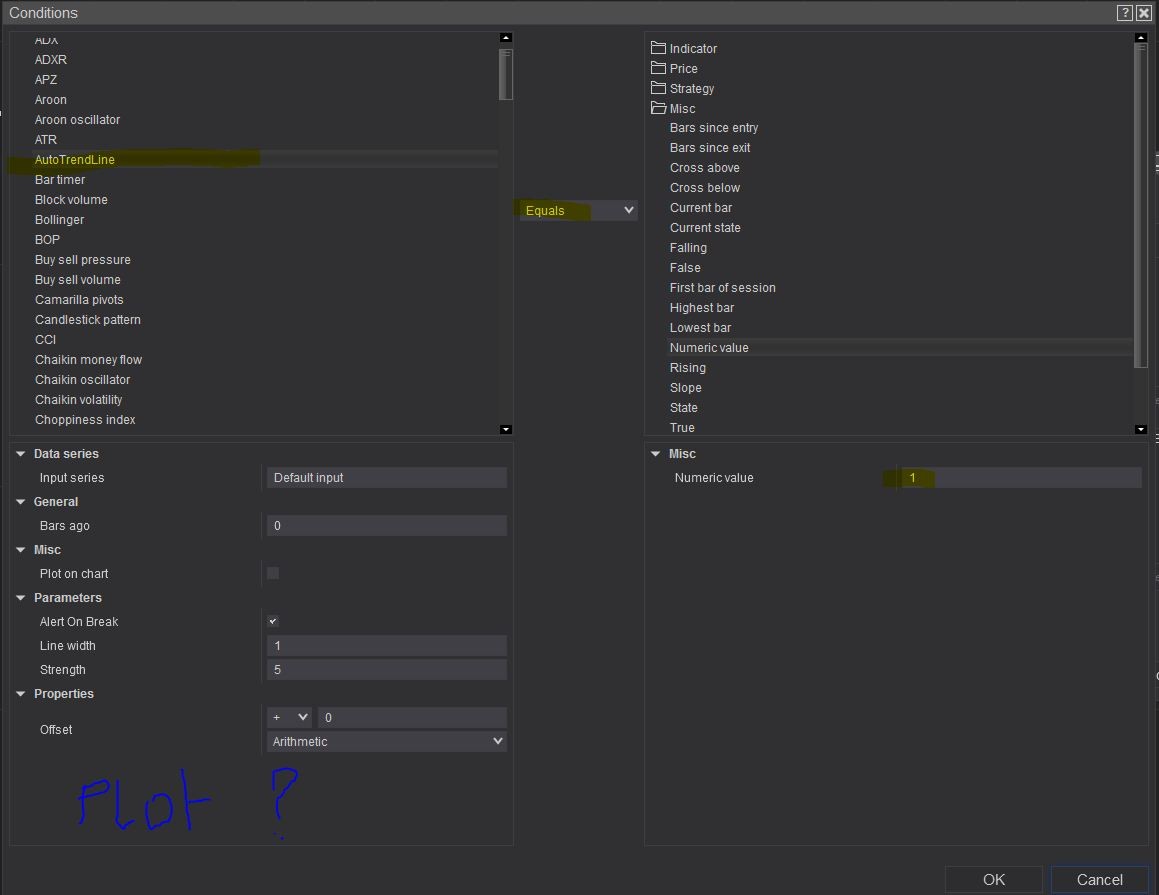Select Rising item in Misc tree
This screenshot has height=895, width=1159.
click(687, 367)
